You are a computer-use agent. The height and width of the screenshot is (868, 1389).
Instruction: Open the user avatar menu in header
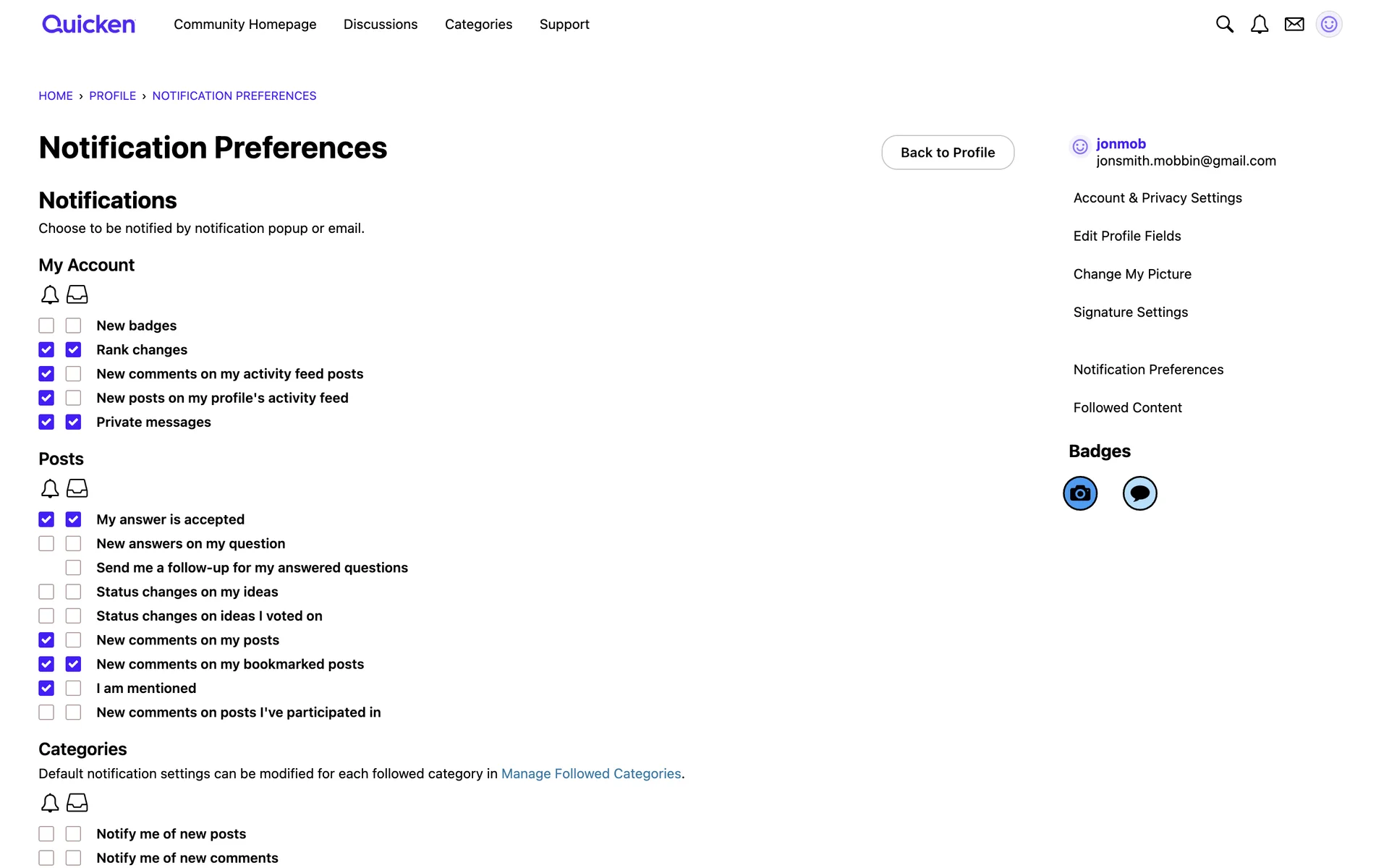(1329, 25)
